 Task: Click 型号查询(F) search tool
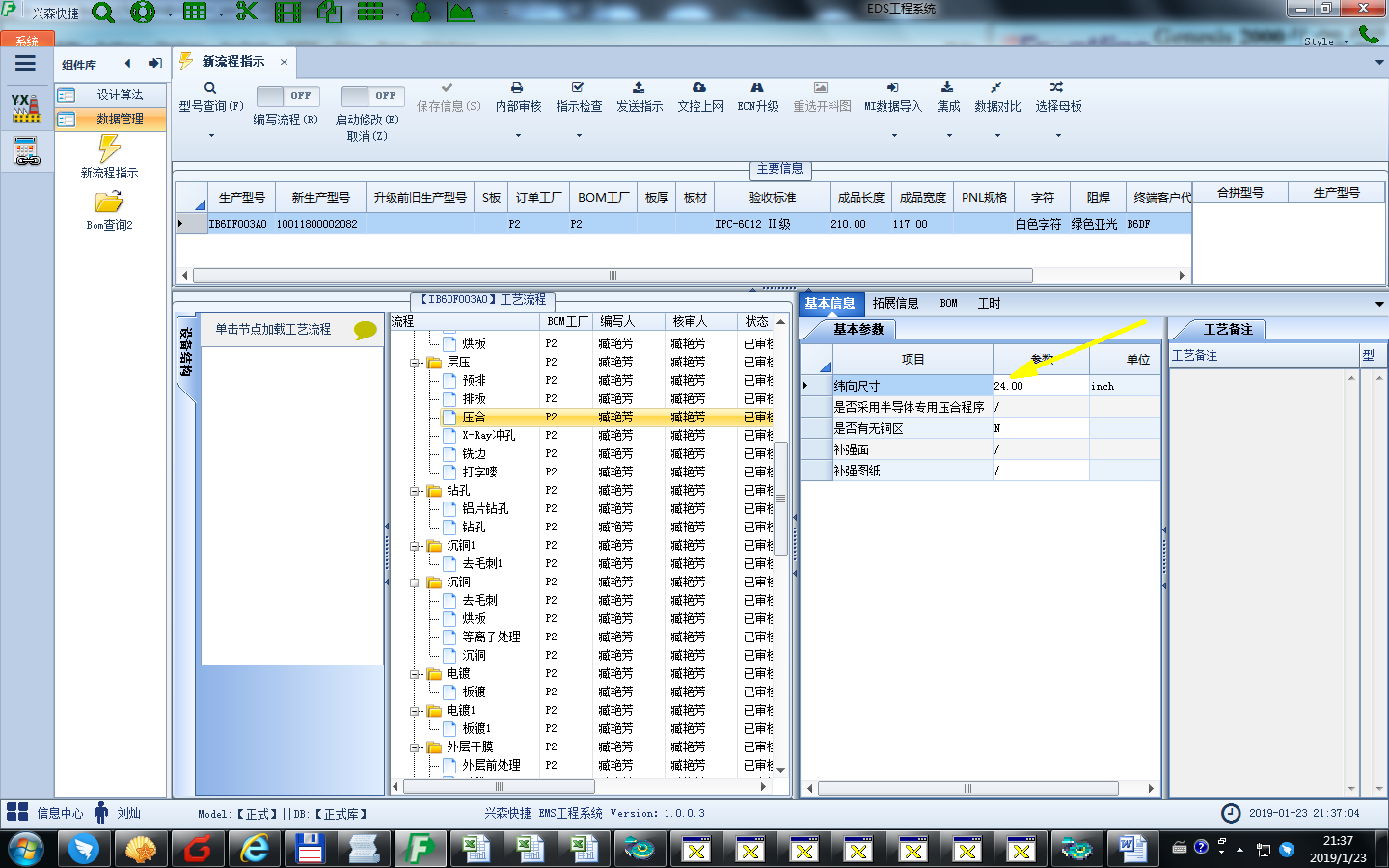210,97
